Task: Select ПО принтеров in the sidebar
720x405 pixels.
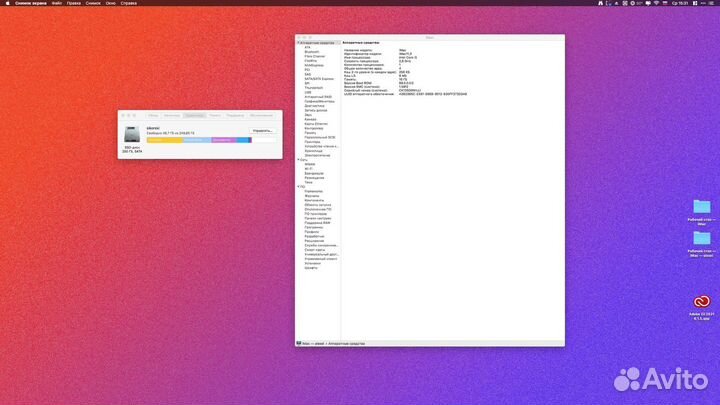Action: click(315, 214)
